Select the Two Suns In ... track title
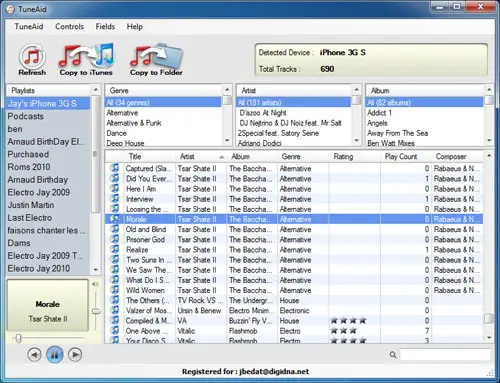The image size is (500, 383). click(149, 260)
